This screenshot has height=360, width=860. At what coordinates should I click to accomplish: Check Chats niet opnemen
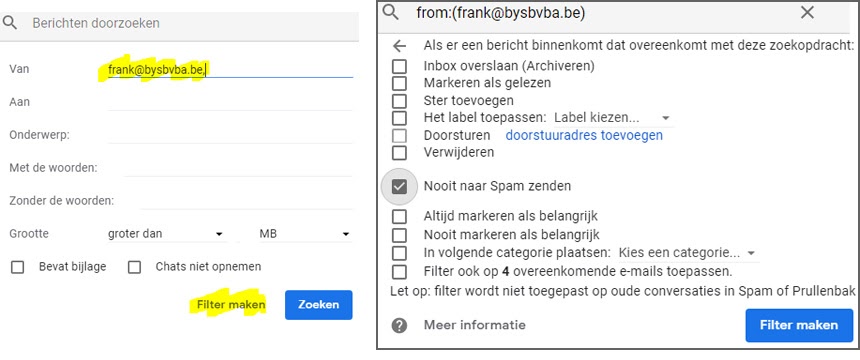click(134, 267)
